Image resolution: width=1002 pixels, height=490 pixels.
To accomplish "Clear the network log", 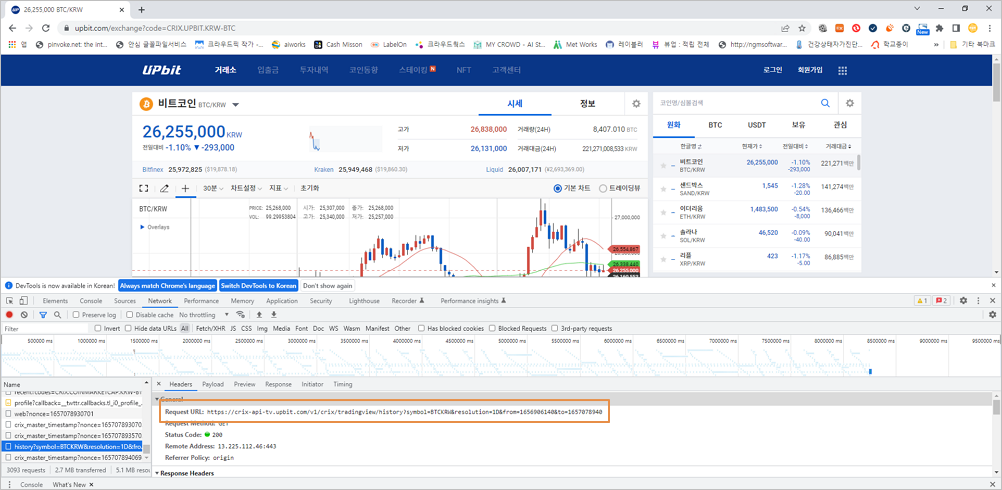I will [x=24, y=315].
